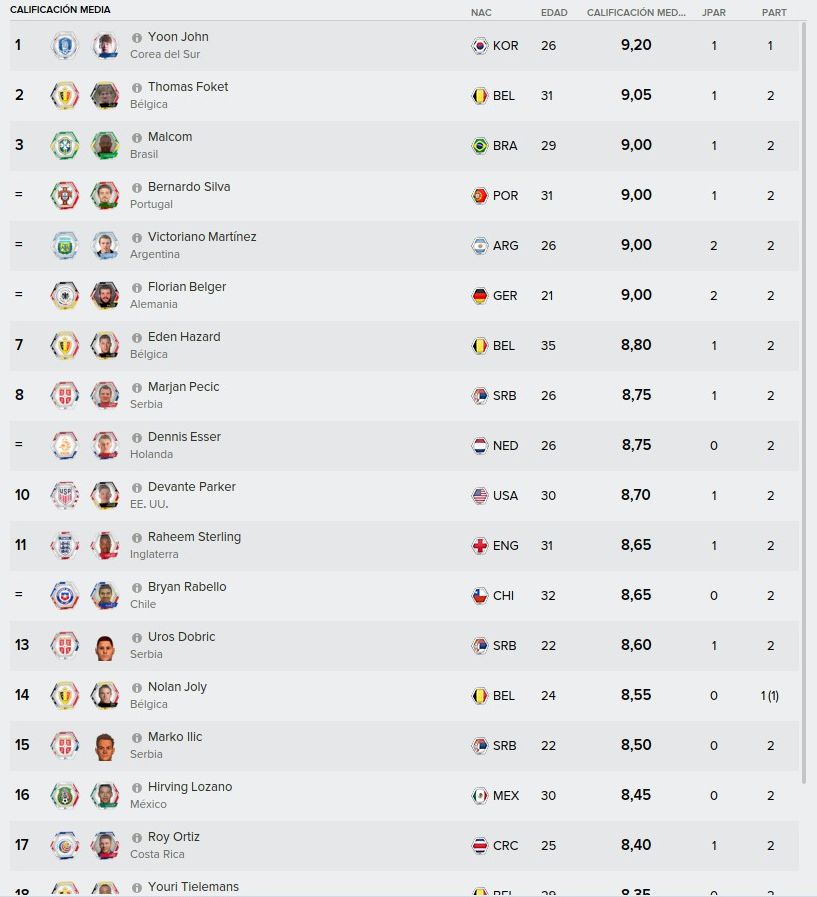Sort by the JPAR column header
The height and width of the screenshot is (897, 817).
point(713,13)
